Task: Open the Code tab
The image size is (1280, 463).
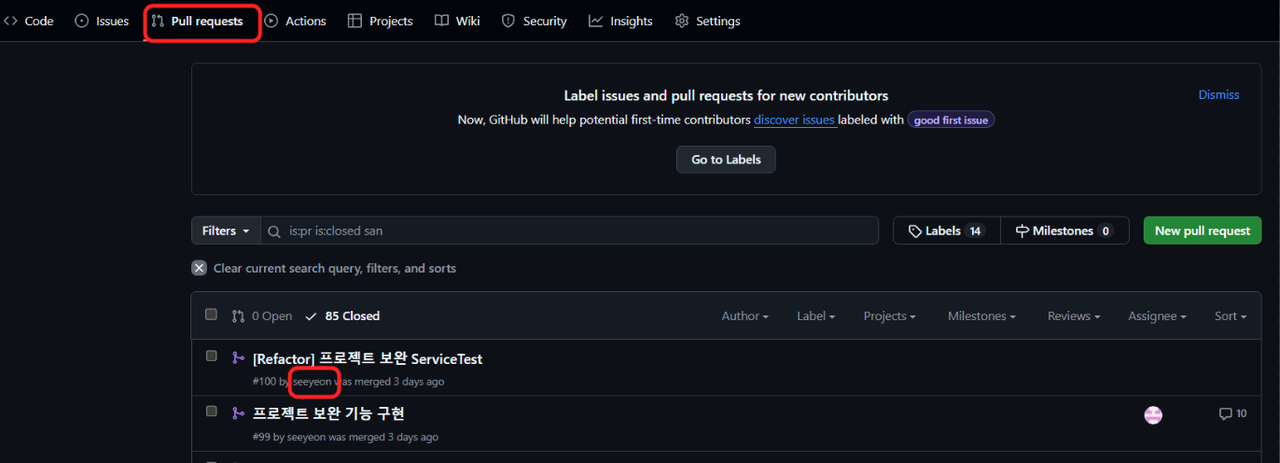Action: [x=29, y=21]
